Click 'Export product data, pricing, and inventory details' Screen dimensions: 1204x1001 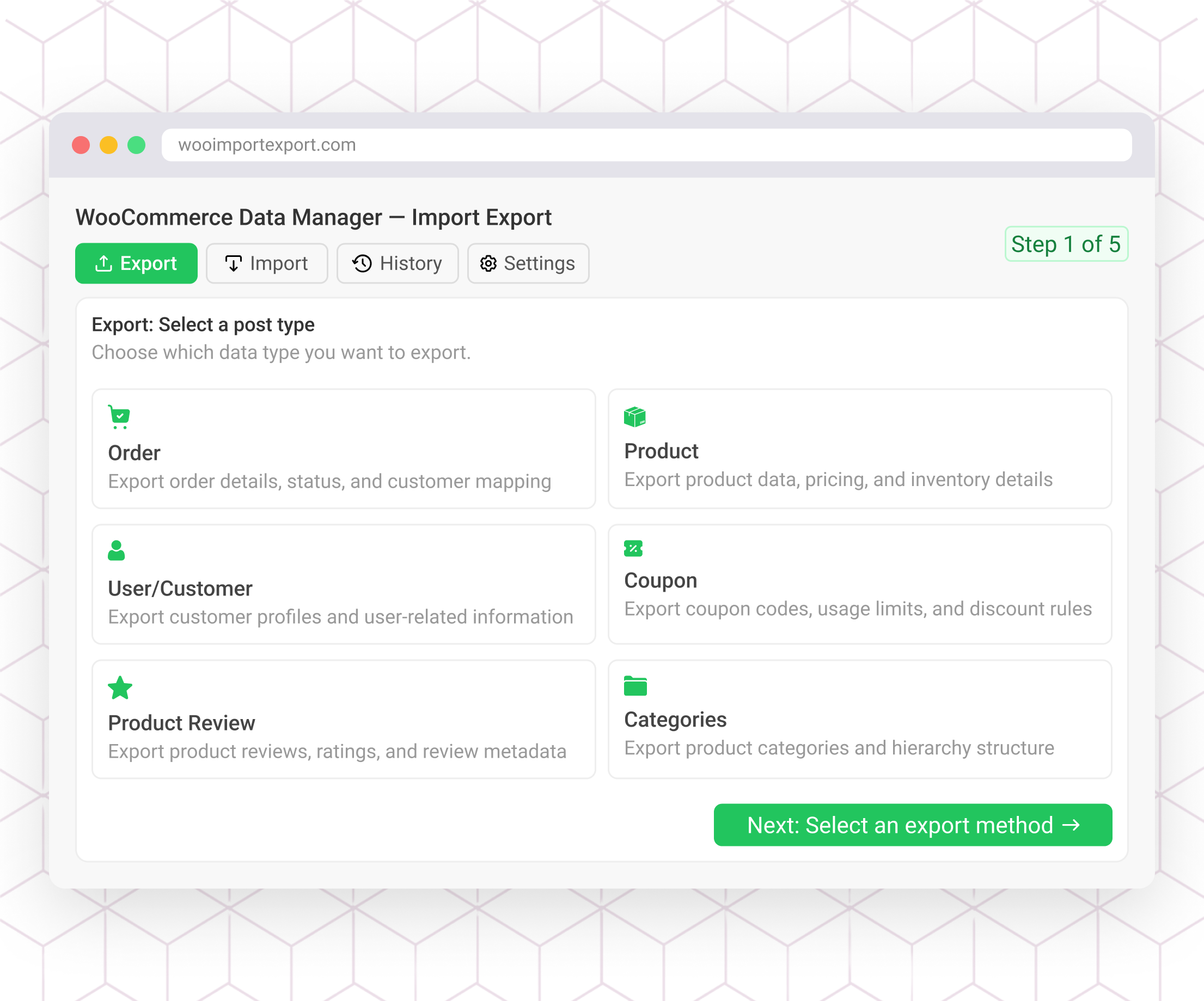click(838, 480)
